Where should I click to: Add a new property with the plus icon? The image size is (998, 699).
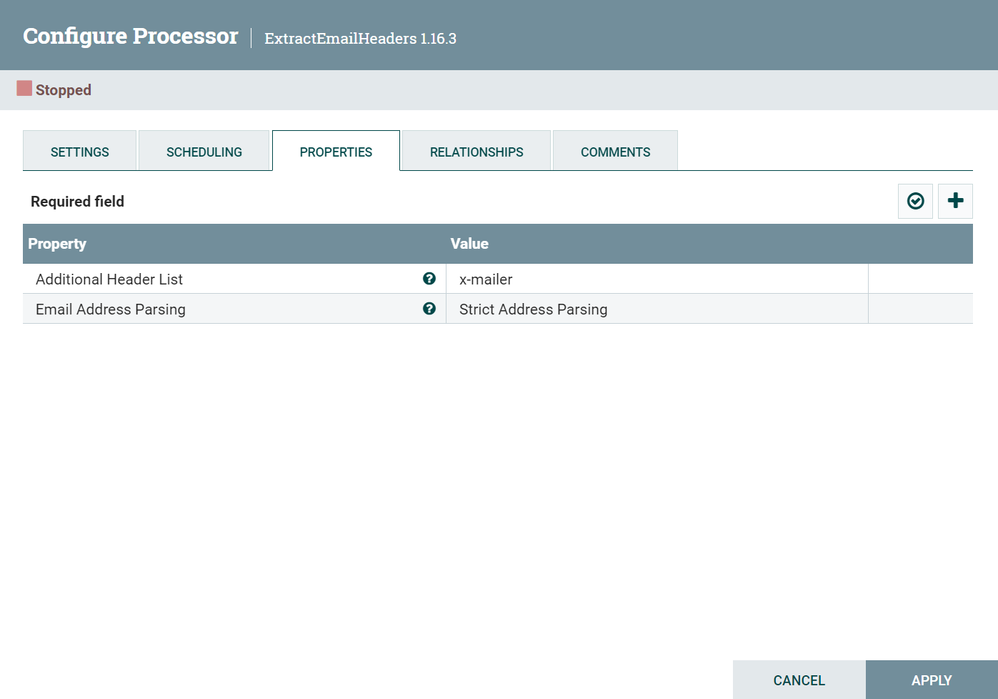955,201
